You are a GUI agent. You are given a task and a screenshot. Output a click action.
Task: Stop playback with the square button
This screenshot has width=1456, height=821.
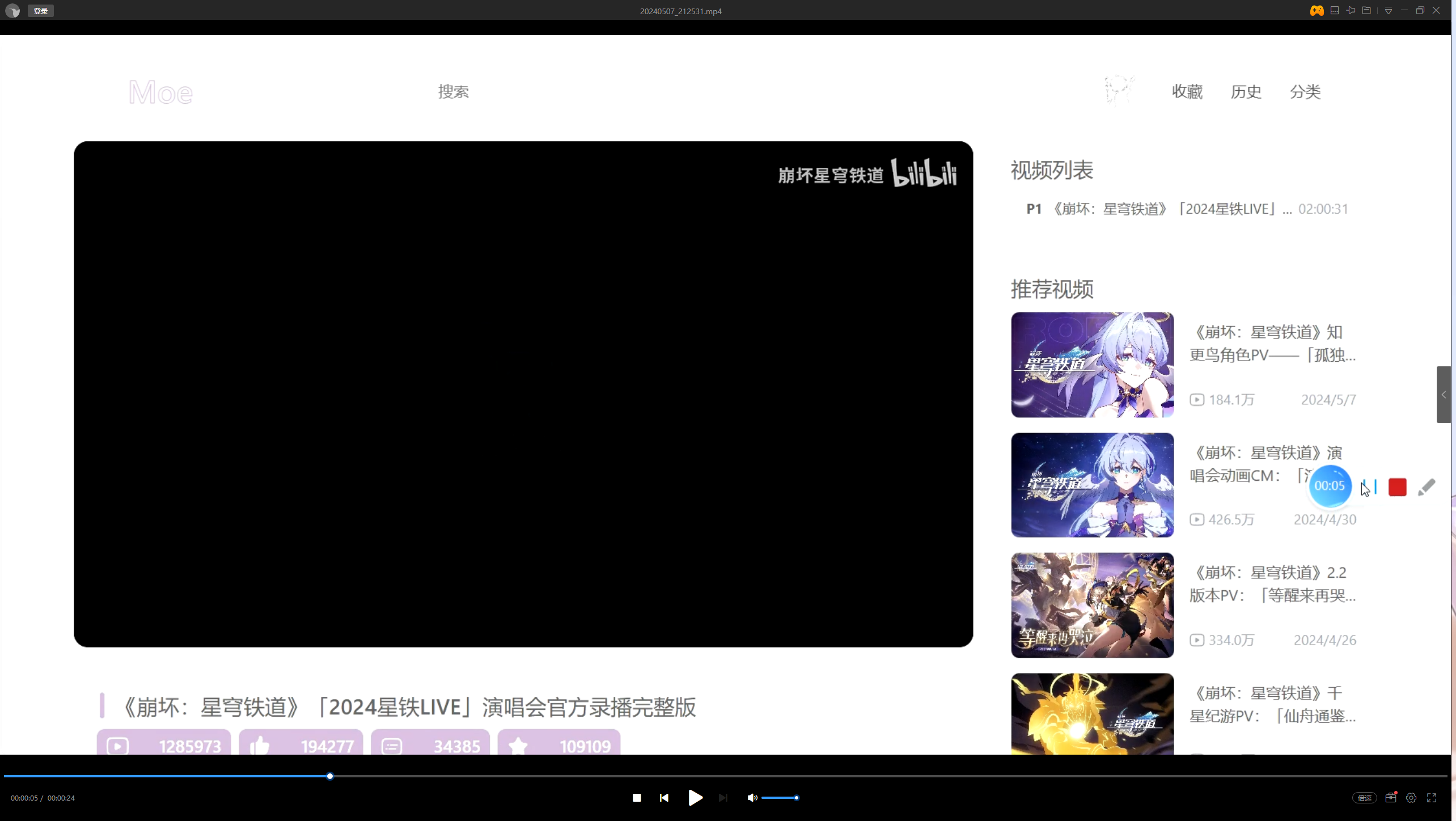[637, 798]
